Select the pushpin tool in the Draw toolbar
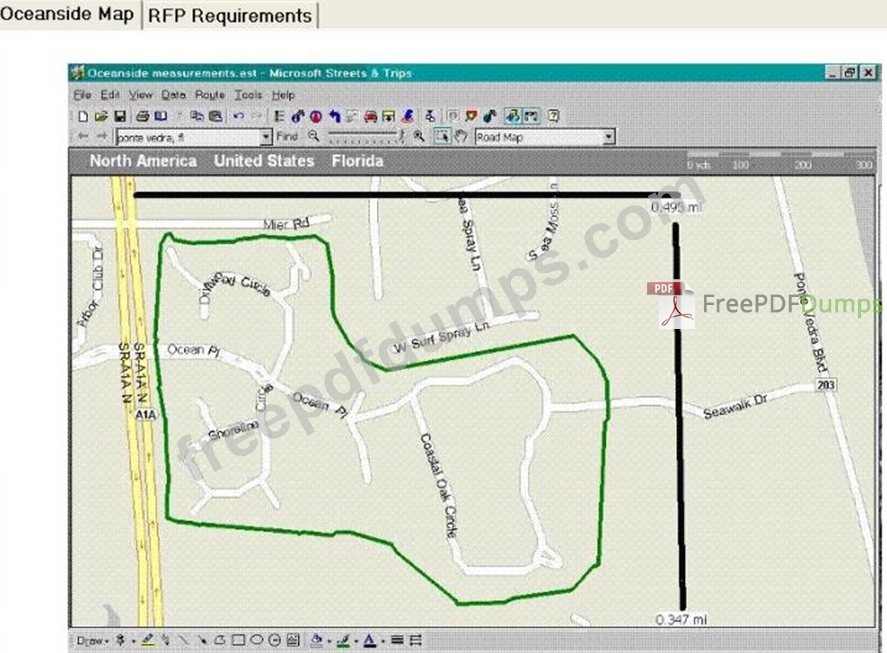This screenshot has height=653, width=887. (120, 640)
